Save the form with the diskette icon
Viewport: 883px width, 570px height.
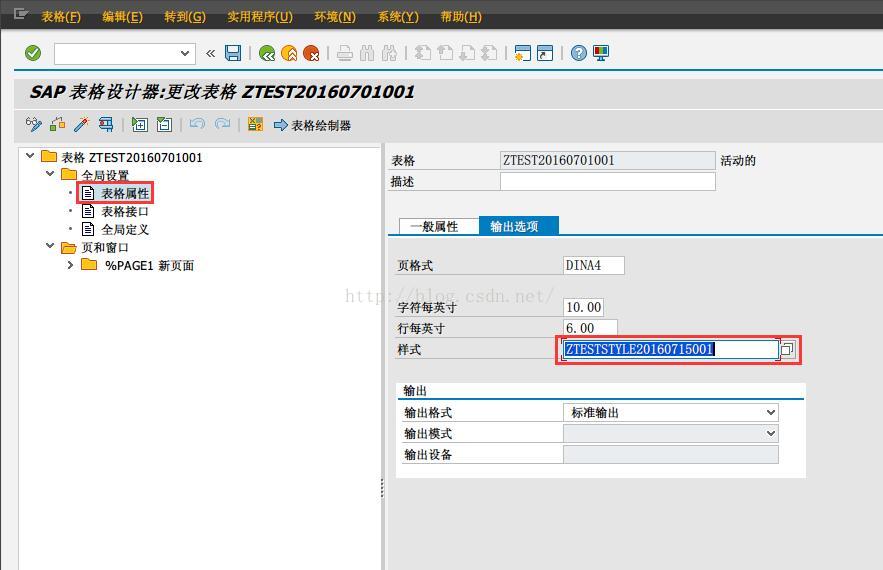(x=233, y=54)
